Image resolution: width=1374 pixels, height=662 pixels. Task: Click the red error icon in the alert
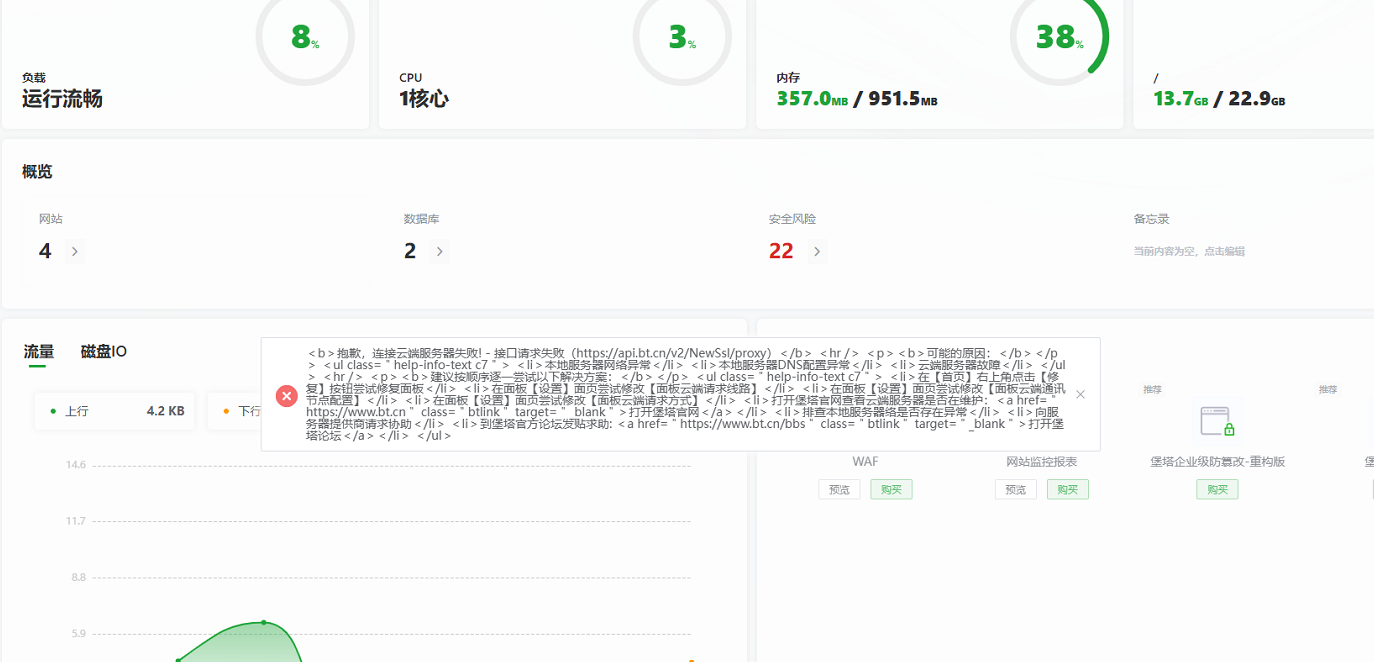(x=287, y=395)
